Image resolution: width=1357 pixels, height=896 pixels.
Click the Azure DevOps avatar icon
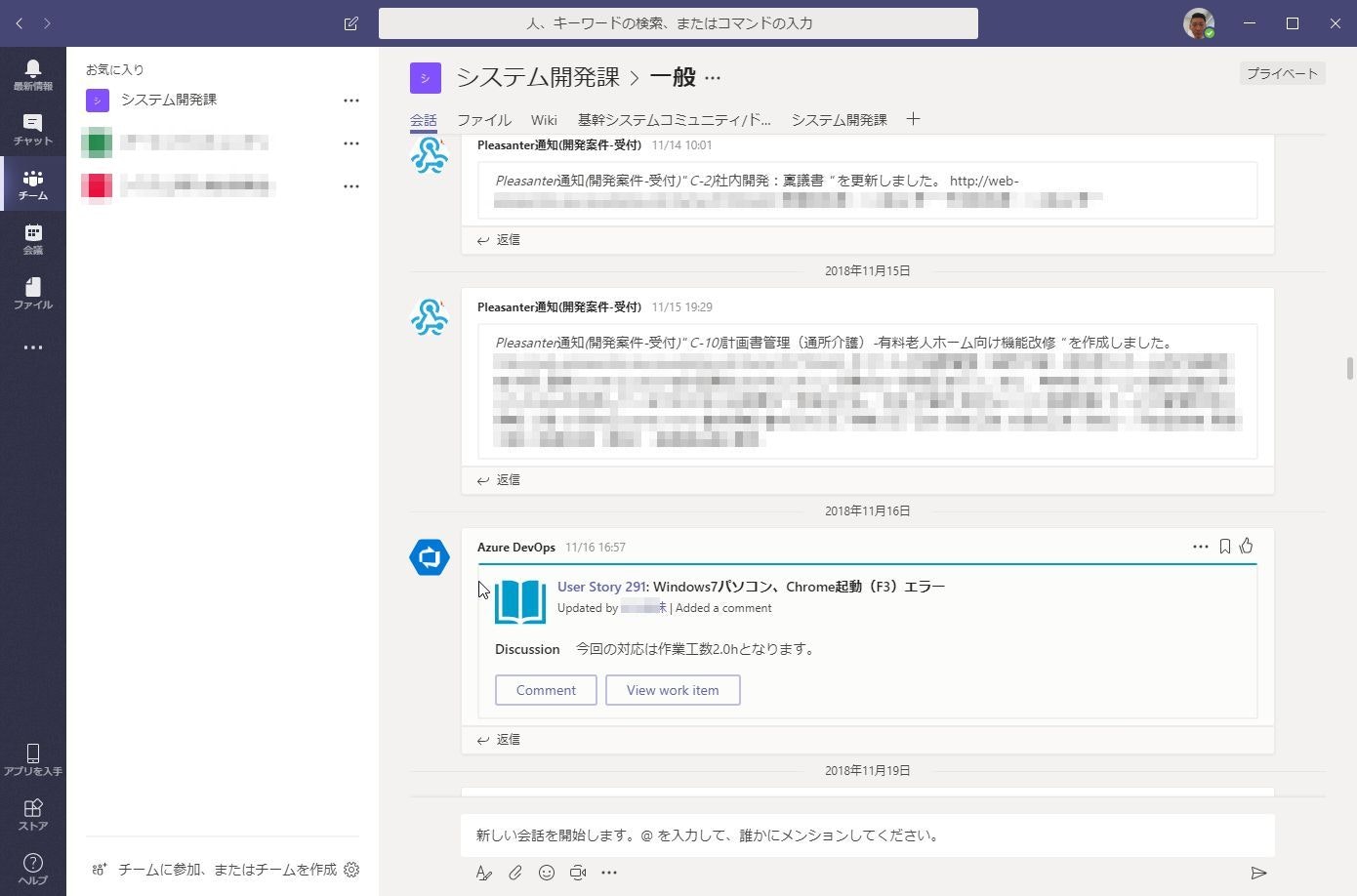point(429,557)
